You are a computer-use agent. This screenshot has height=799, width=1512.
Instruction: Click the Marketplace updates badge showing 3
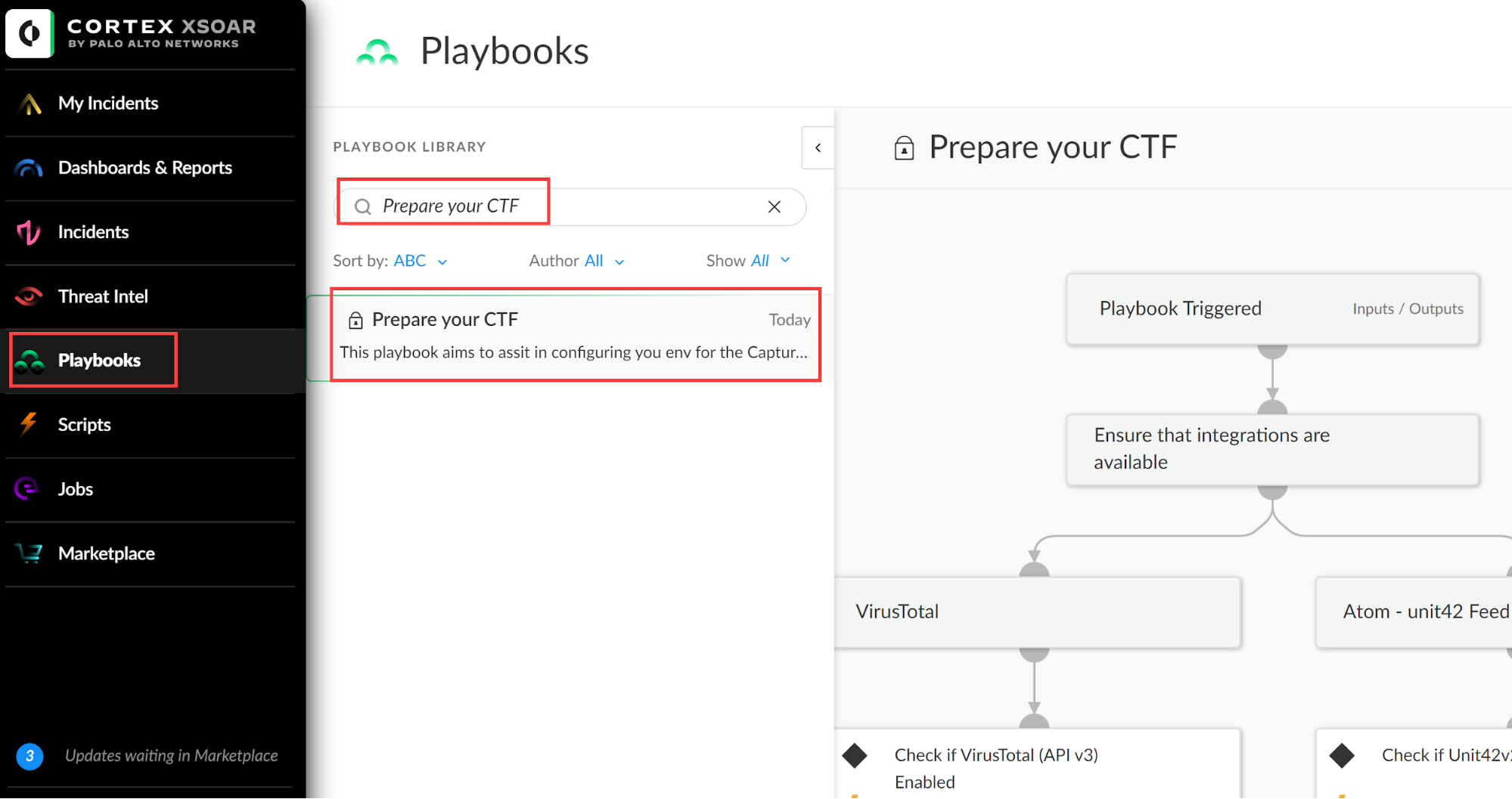click(29, 756)
